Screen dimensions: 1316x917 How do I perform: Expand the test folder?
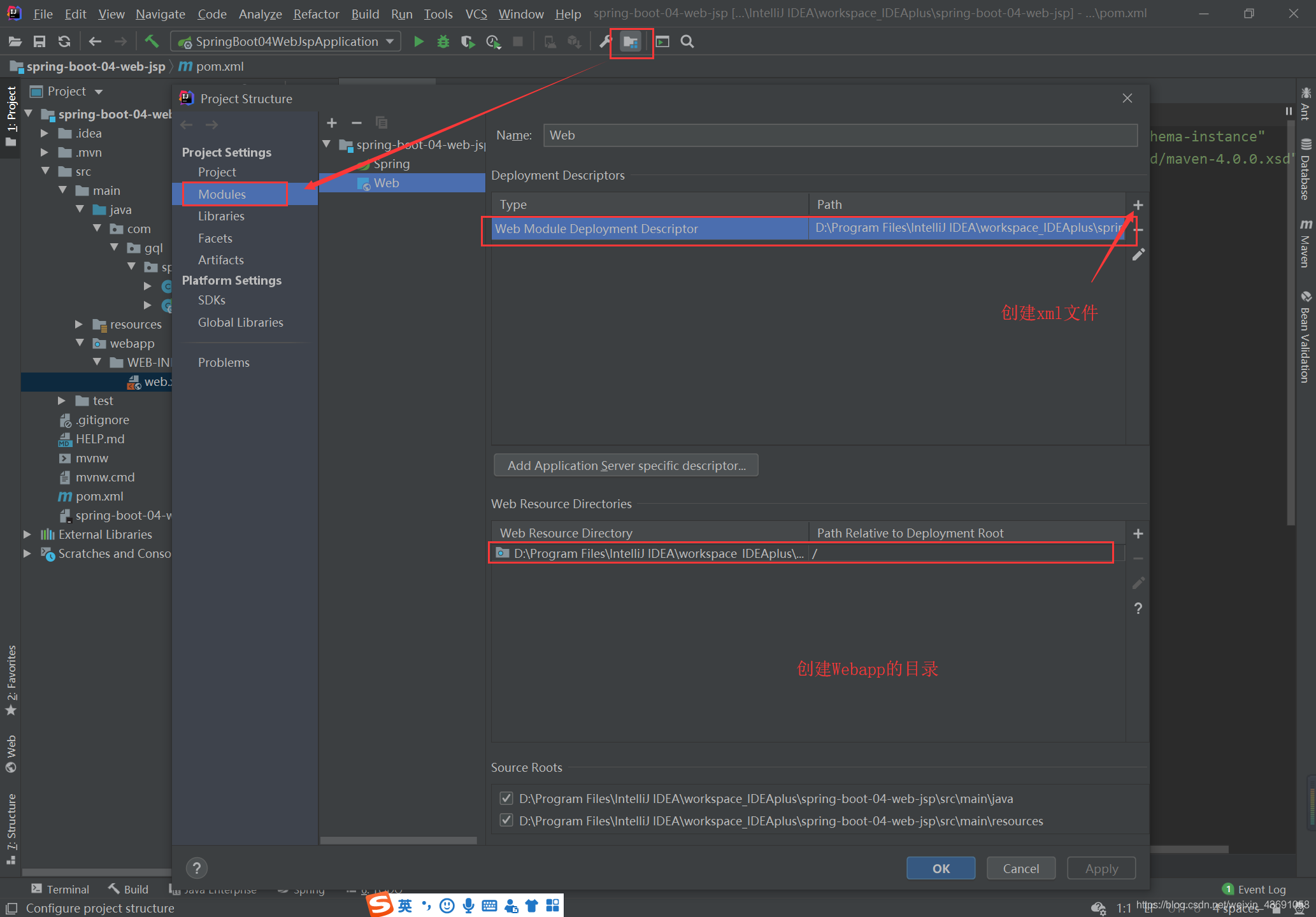point(62,401)
